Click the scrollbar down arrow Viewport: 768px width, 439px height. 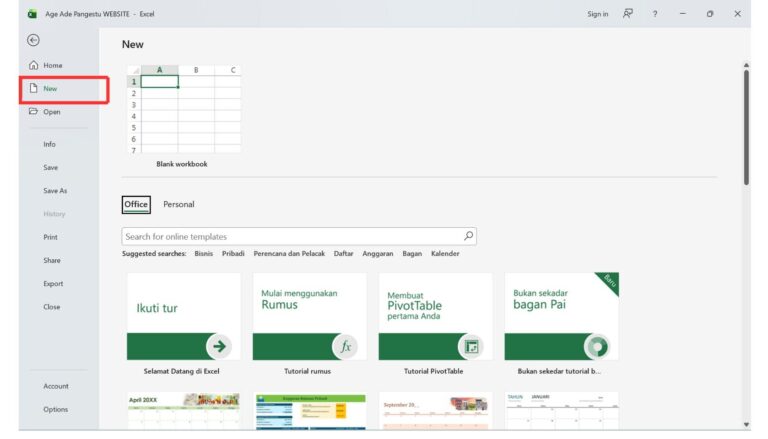click(x=746, y=425)
